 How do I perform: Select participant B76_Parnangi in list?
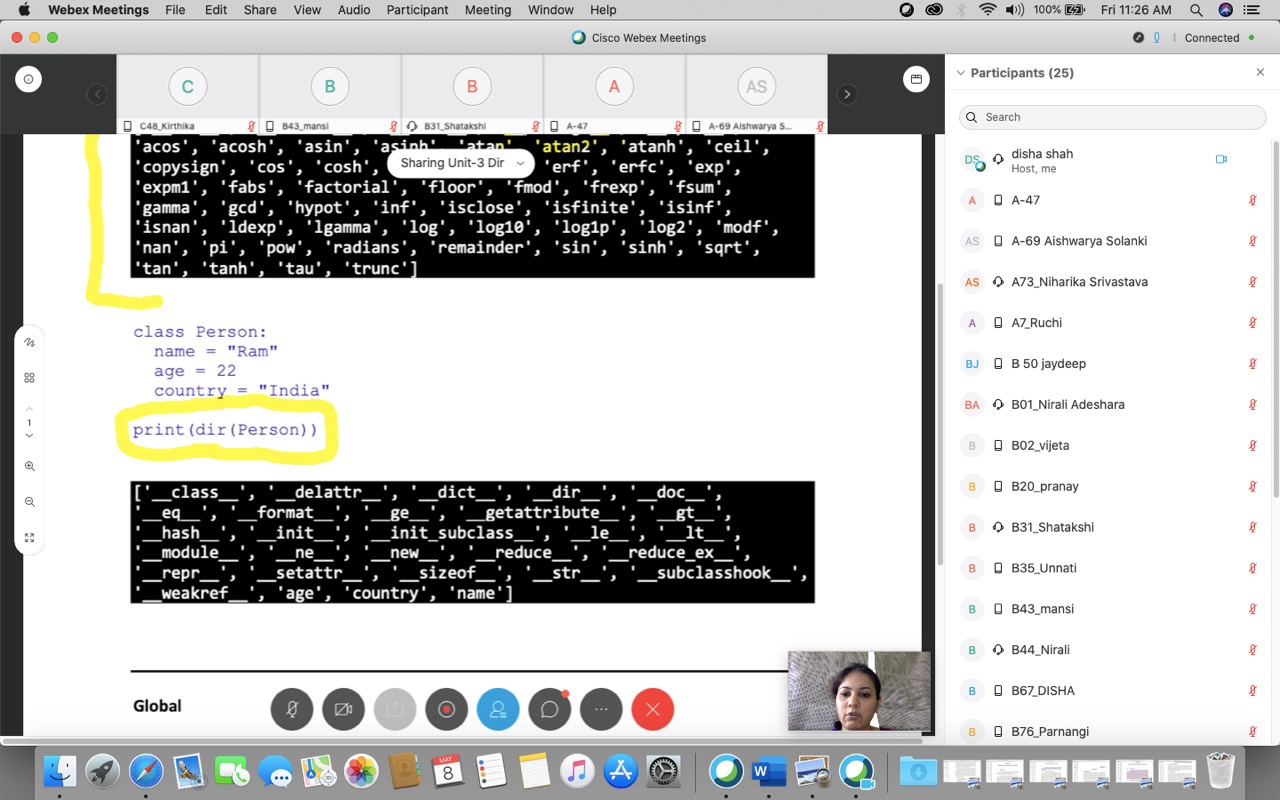point(1108,732)
